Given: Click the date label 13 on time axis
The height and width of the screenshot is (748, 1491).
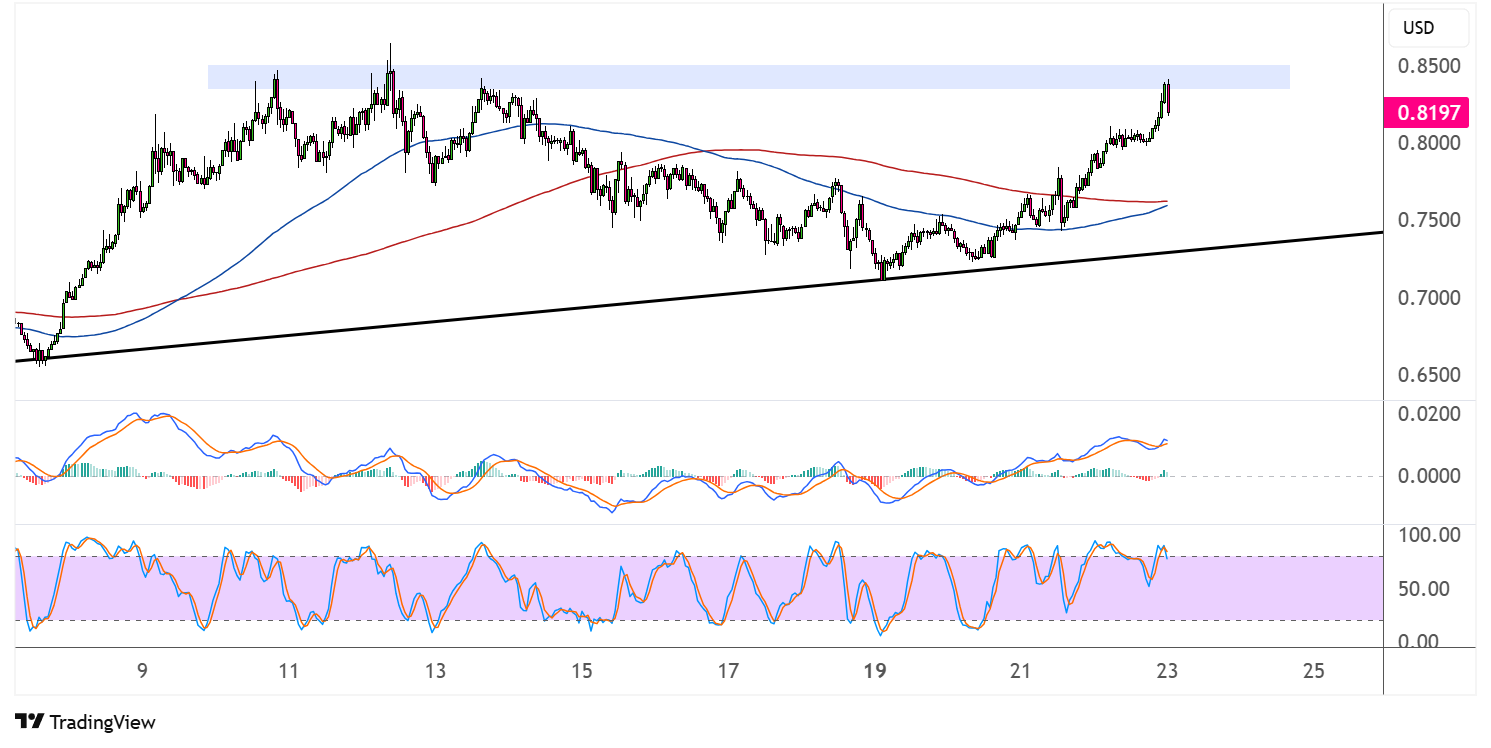Looking at the screenshot, I should tap(435, 671).
